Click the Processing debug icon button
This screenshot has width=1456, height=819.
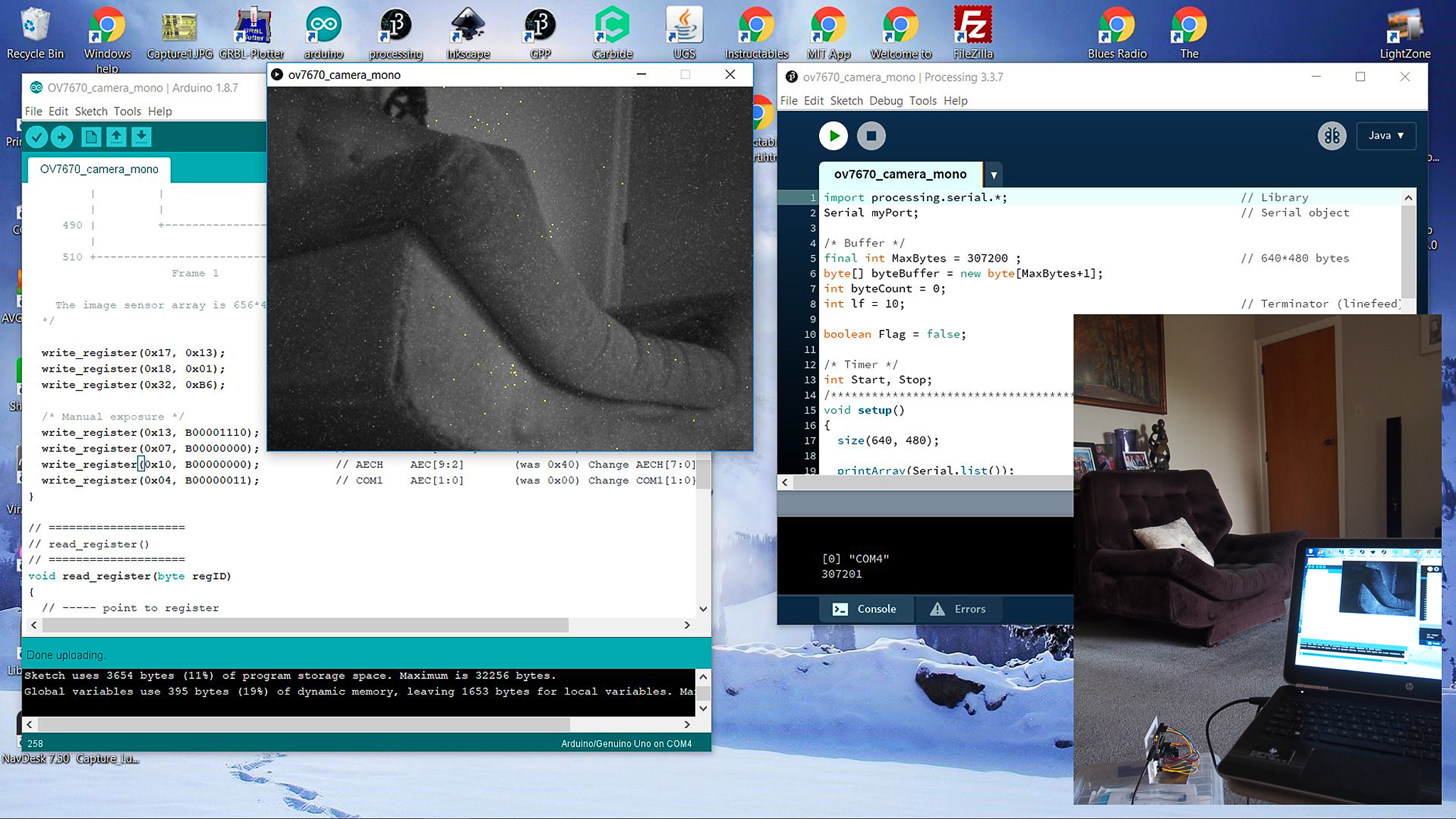1332,135
